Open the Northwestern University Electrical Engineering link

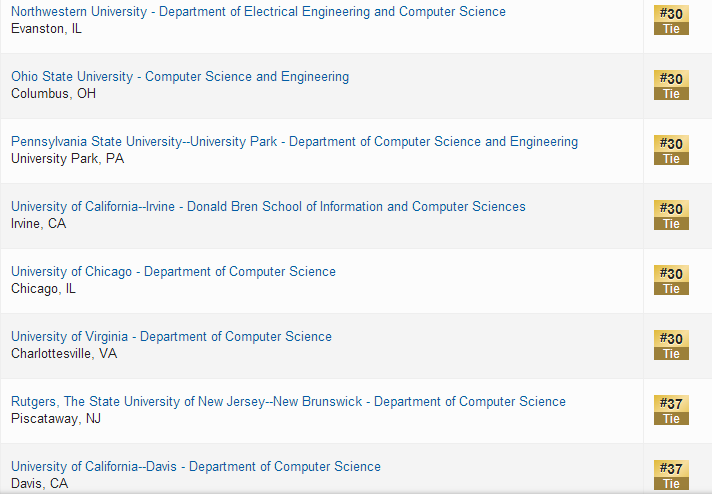[x=258, y=12]
